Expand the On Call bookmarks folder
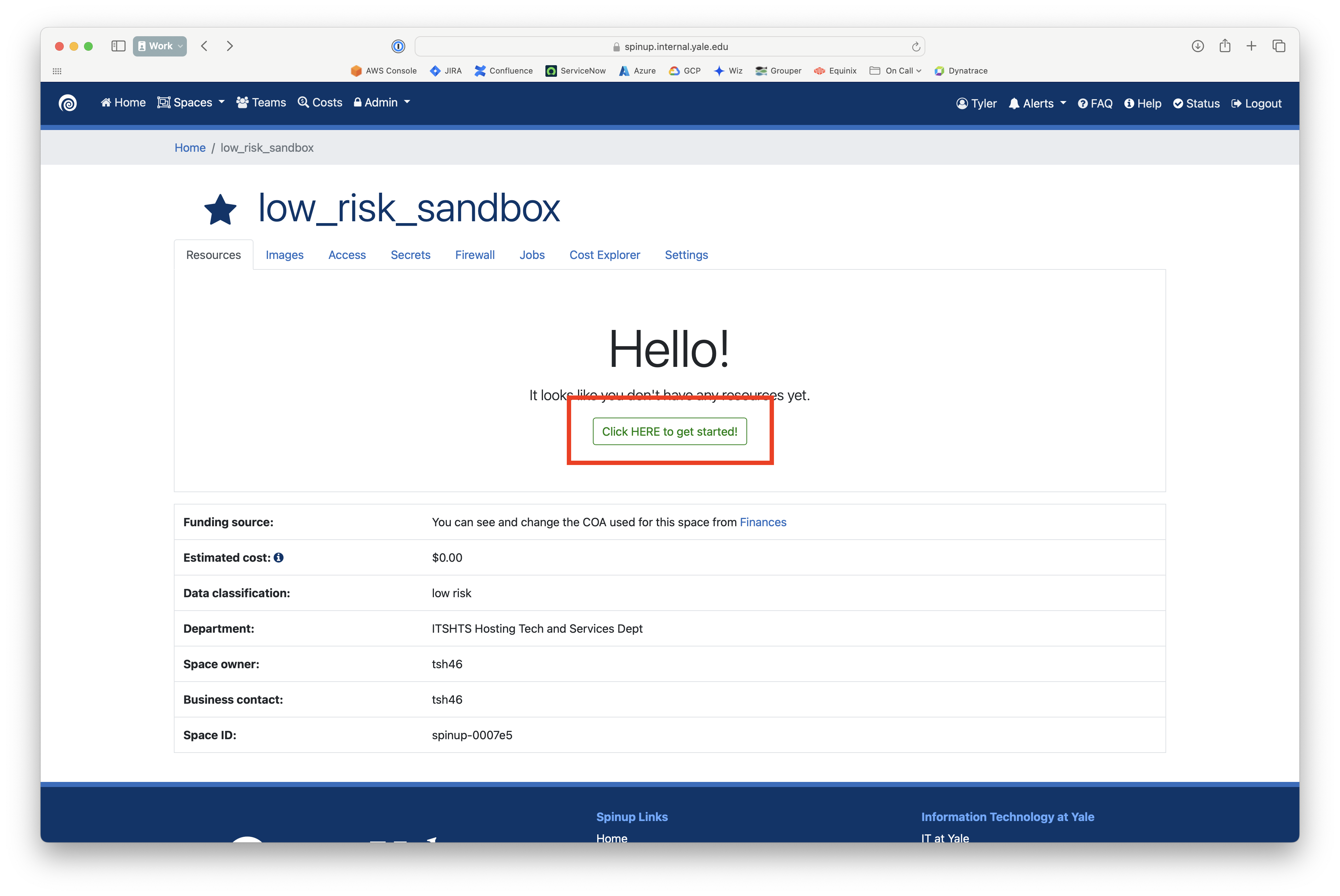Viewport: 1340px width, 896px height. [895, 71]
